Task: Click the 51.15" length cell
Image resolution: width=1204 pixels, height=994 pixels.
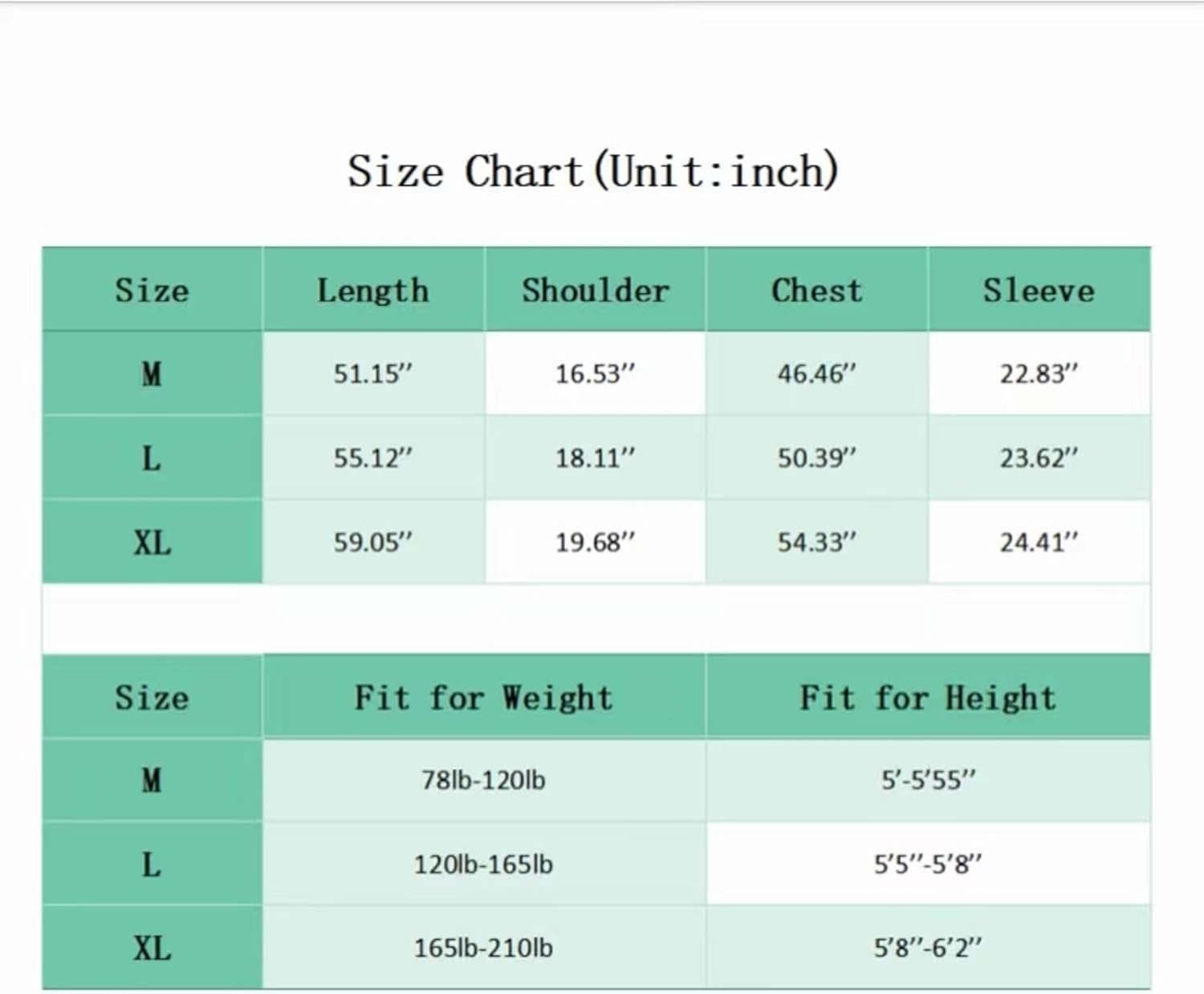Action: tap(373, 373)
